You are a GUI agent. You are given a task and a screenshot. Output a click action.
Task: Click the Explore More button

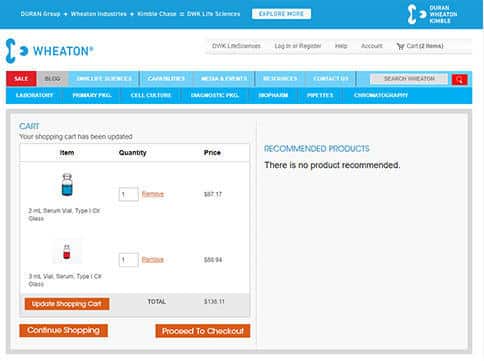[x=281, y=14]
